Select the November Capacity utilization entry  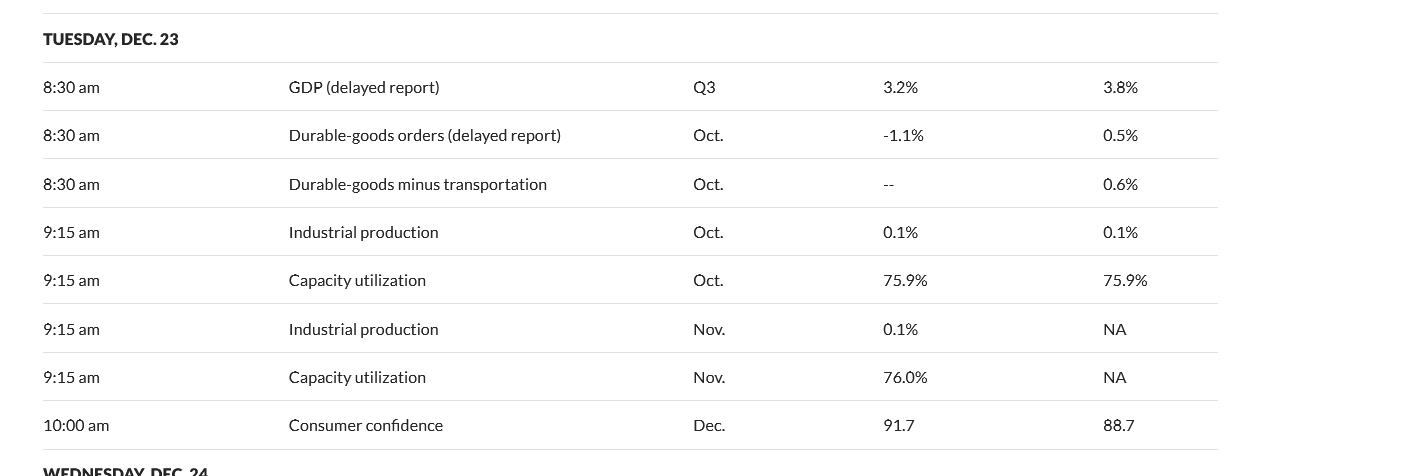click(357, 377)
